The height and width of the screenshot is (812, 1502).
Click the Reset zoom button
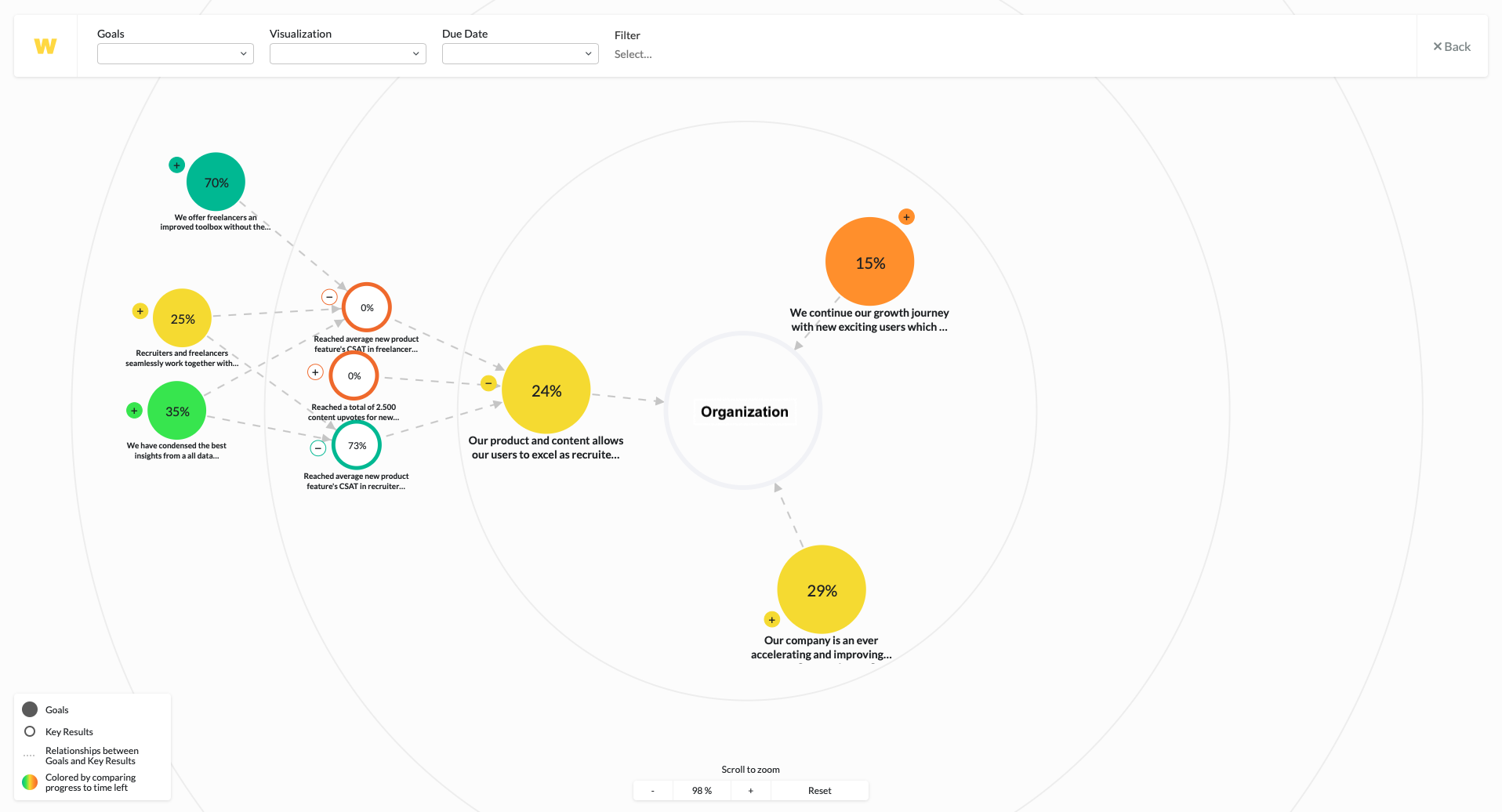click(820, 790)
